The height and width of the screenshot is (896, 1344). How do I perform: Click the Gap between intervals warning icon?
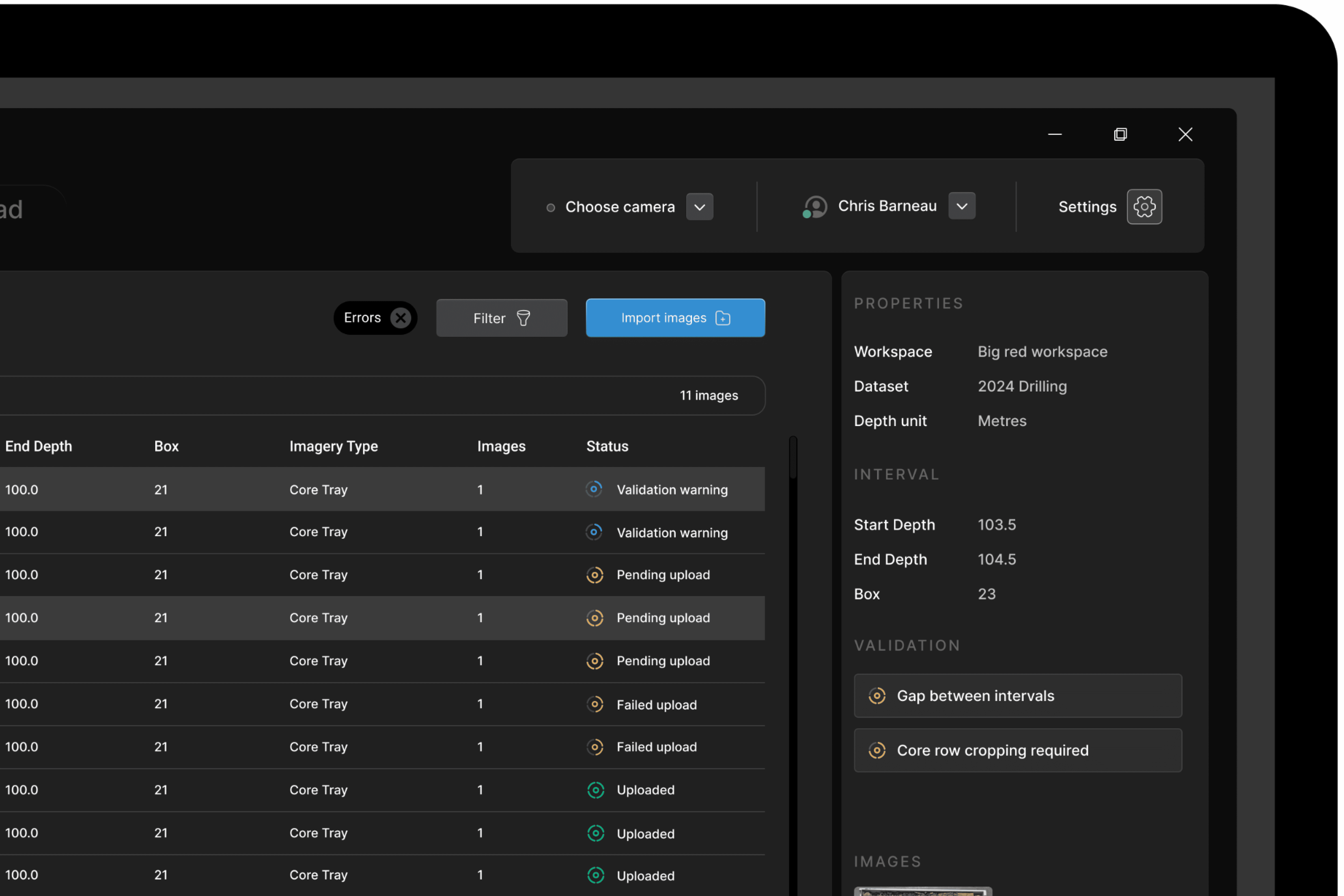click(877, 696)
